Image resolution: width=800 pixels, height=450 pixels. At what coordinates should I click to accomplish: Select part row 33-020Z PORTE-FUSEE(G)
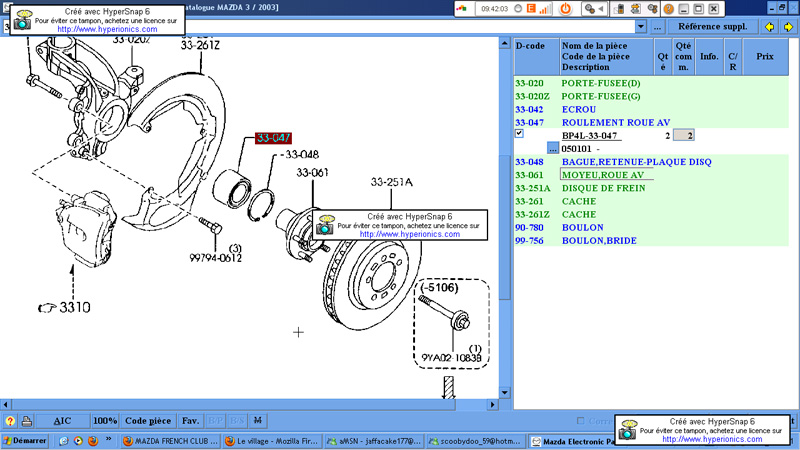coord(651,96)
